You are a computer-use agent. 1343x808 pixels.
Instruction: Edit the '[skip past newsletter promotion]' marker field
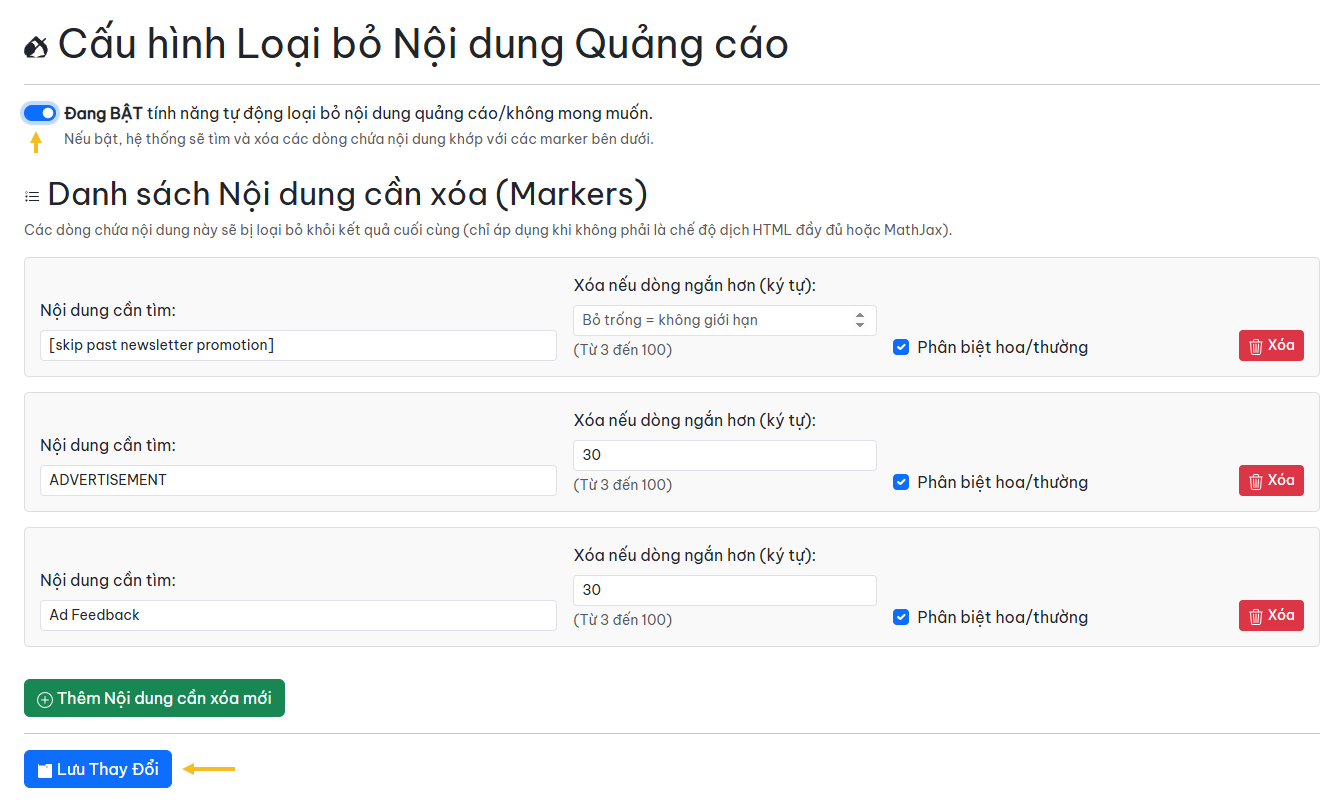point(298,345)
